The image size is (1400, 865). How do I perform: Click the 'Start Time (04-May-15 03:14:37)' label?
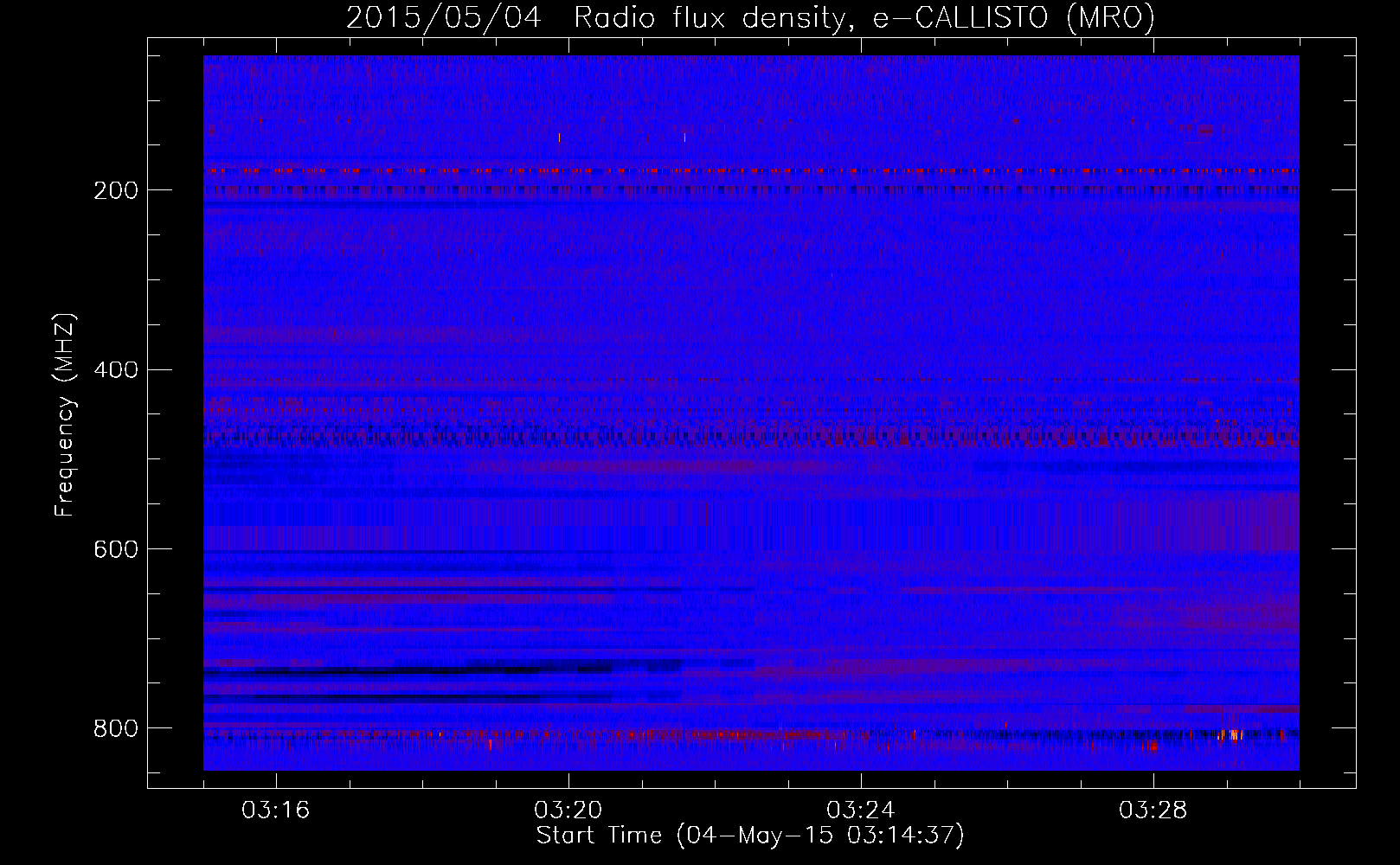coord(750,836)
